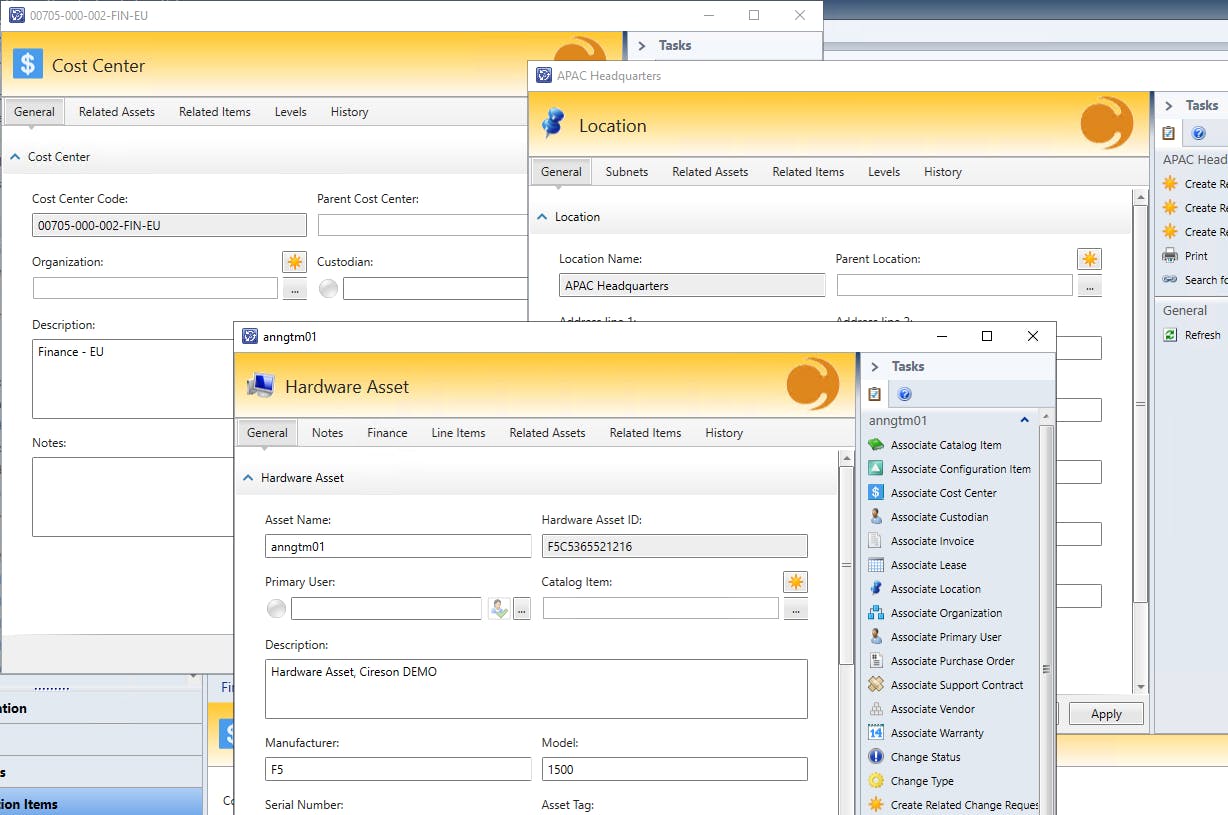The height and width of the screenshot is (815, 1228).
Task: Click the Catalog Item browse ellipsis button
Action: coord(795,609)
